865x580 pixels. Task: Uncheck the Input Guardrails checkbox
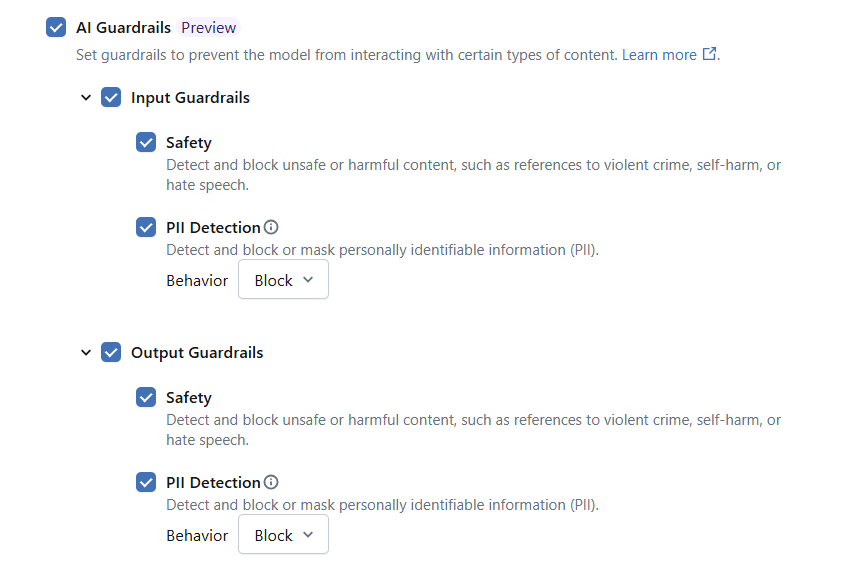coord(111,98)
